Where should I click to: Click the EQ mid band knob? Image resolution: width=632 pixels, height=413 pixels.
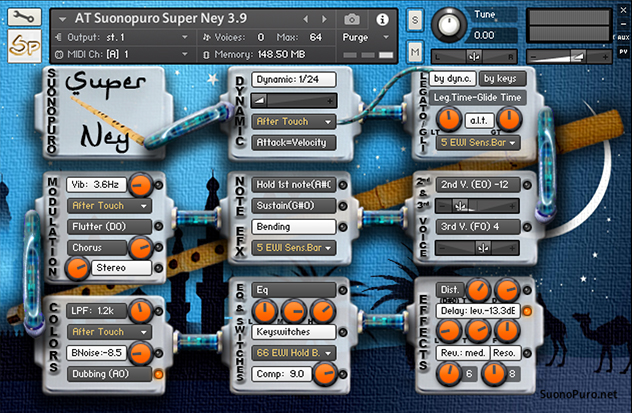tap(294, 311)
